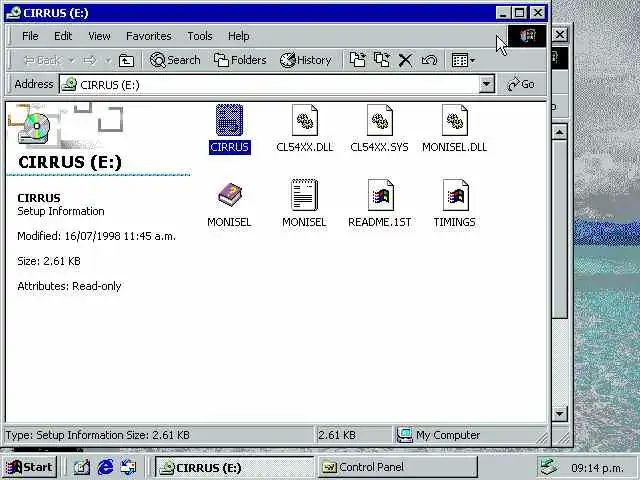Viewport: 640px width, 480px height.
Task: Toggle the Folders pane
Action: coord(240,60)
